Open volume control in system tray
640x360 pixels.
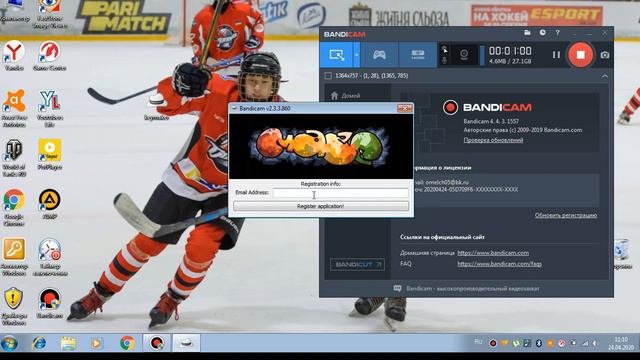[x=595, y=343]
